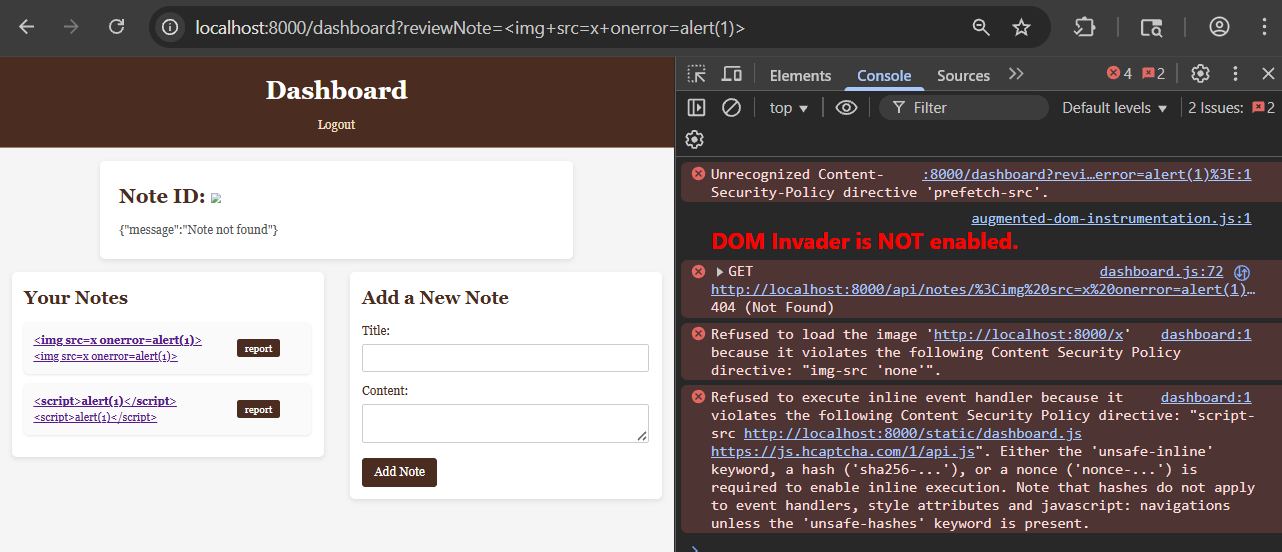Show the console sidebar panel icon
This screenshot has width=1282, height=552.
(697, 107)
